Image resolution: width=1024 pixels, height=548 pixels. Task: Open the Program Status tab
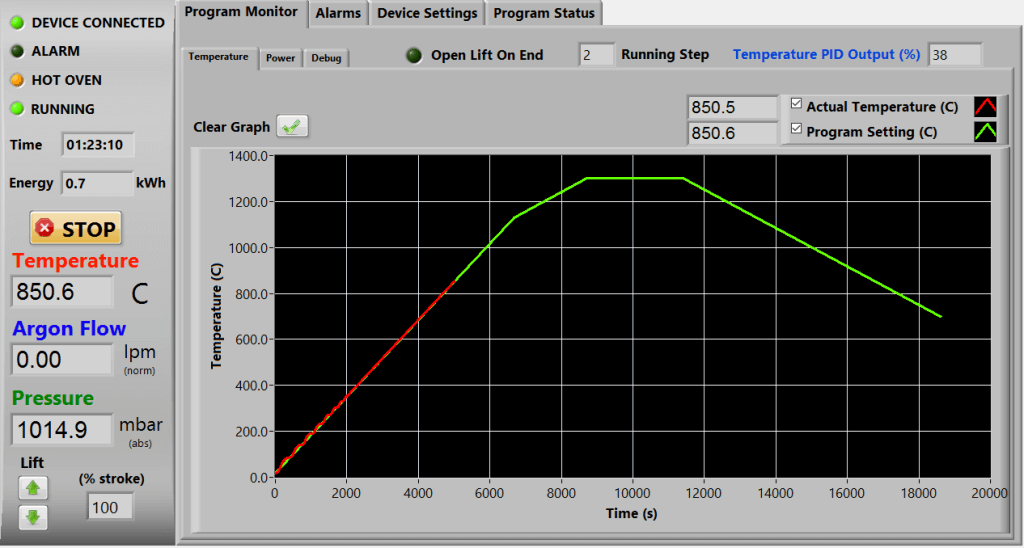click(x=544, y=13)
